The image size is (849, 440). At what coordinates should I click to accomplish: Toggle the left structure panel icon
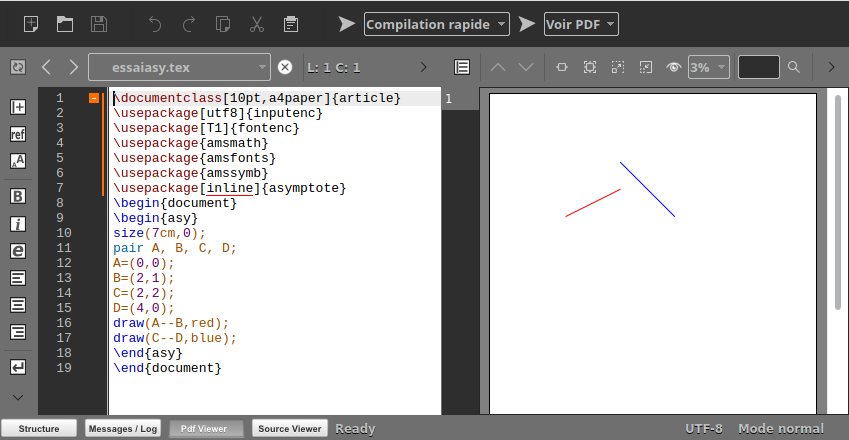[x=18, y=67]
